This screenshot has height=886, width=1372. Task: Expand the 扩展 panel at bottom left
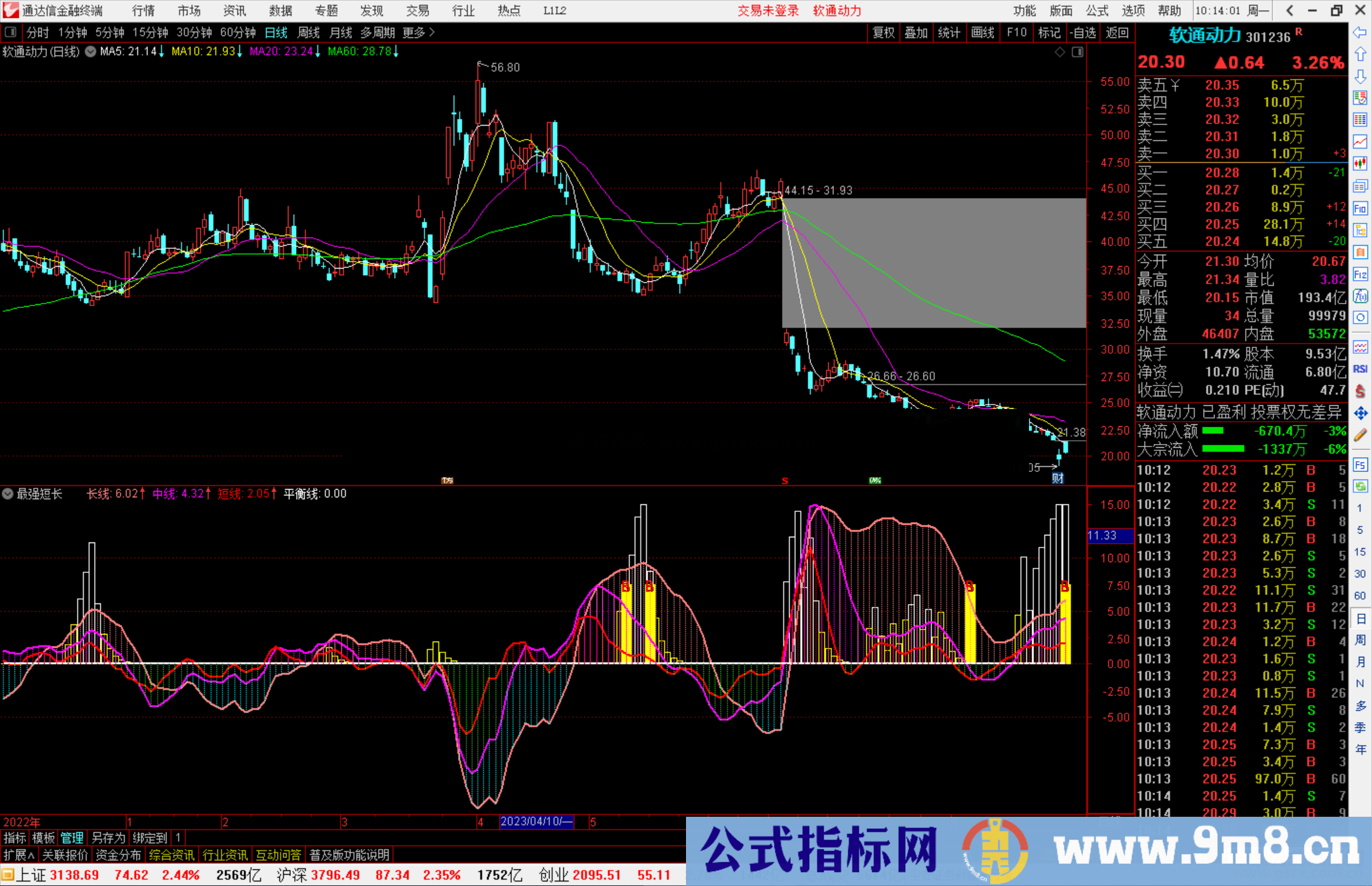click(x=19, y=855)
